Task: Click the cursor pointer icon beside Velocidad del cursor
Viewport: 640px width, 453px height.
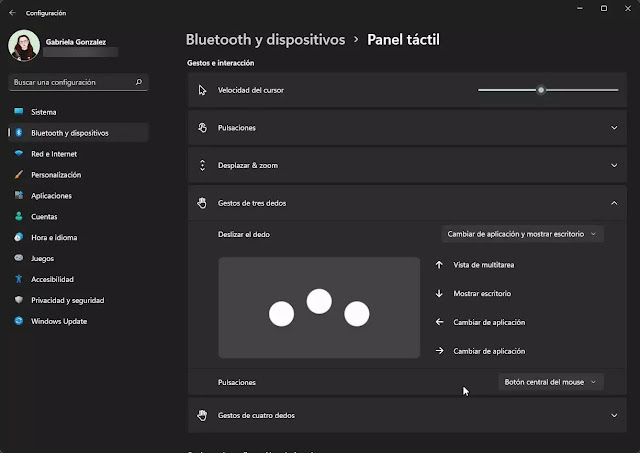Action: [202, 90]
